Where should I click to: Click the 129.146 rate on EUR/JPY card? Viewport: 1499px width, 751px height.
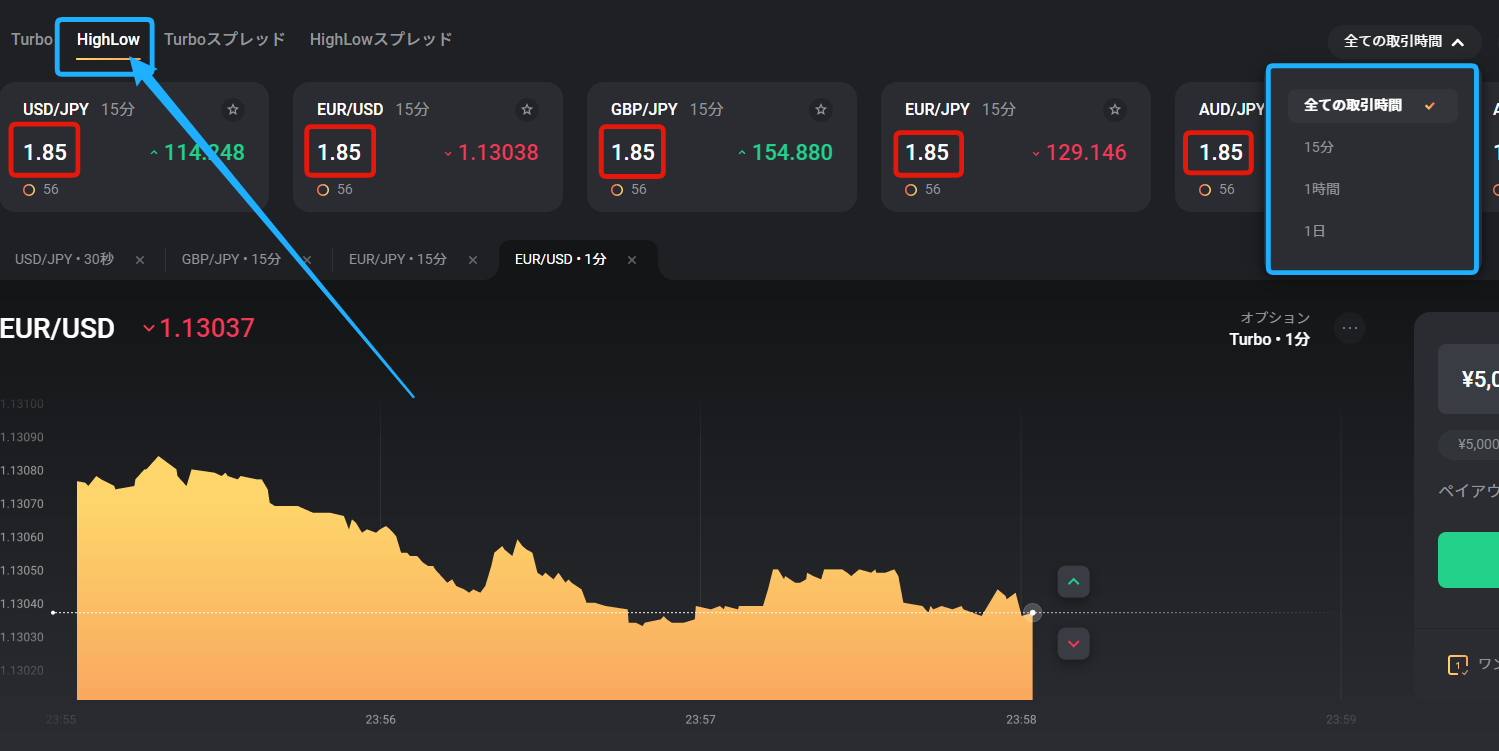(x=1086, y=153)
